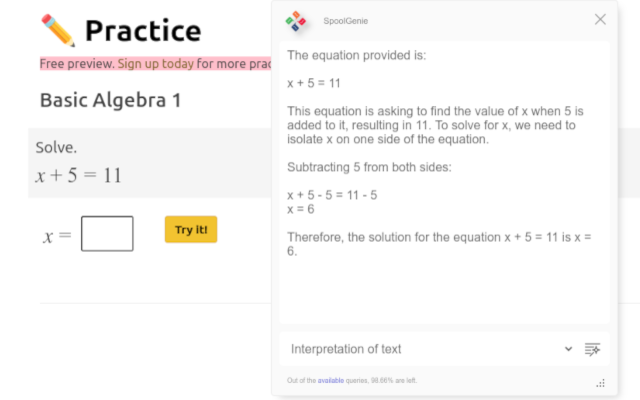
Task: Click the pencil icon beside Practice
Action: 58,31
